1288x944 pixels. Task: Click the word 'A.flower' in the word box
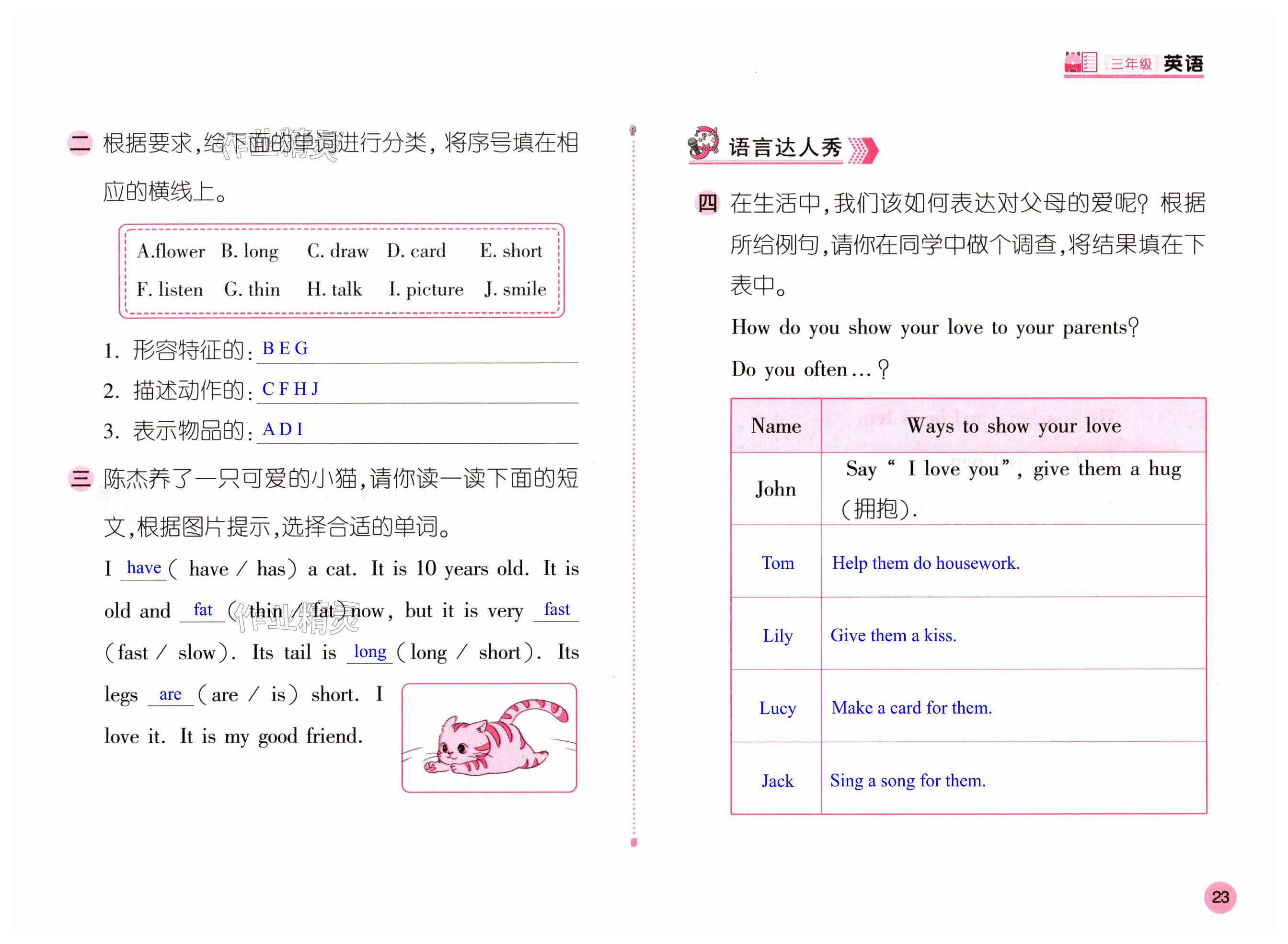pyautogui.click(x=171, y=252)
